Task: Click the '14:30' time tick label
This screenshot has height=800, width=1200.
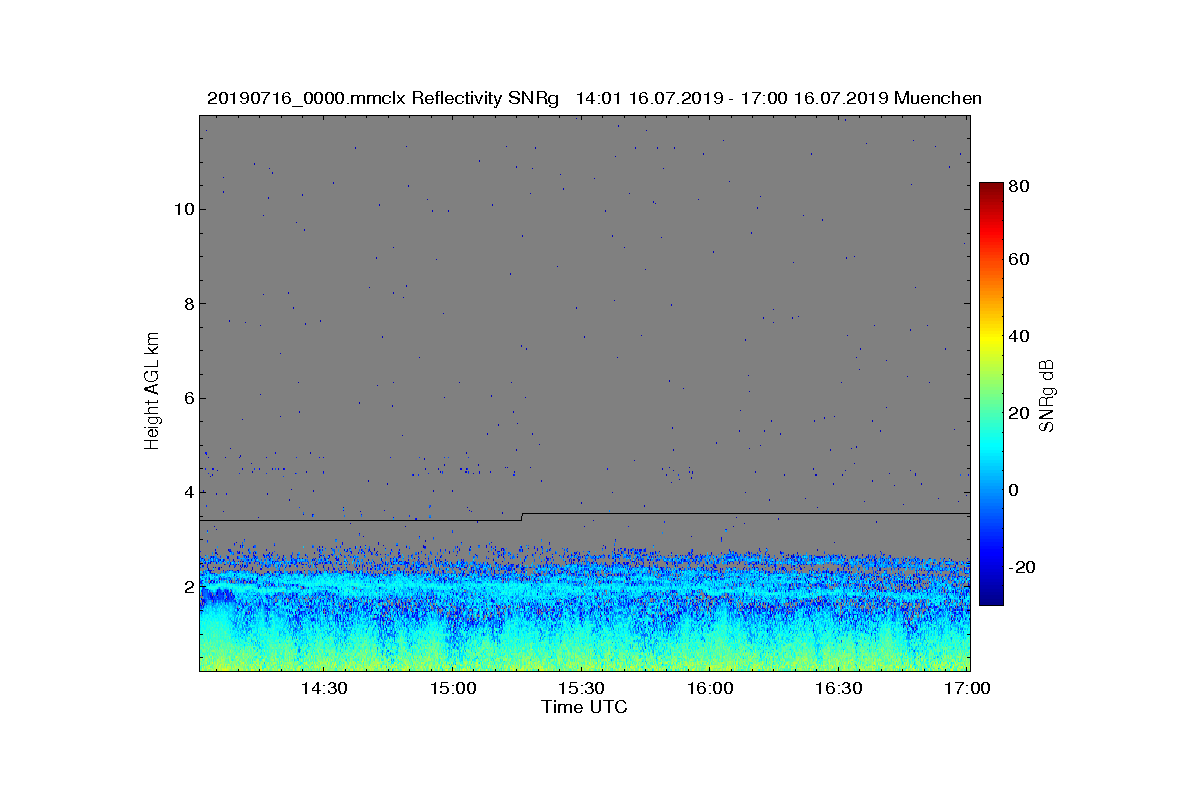Action: point(324,688)
